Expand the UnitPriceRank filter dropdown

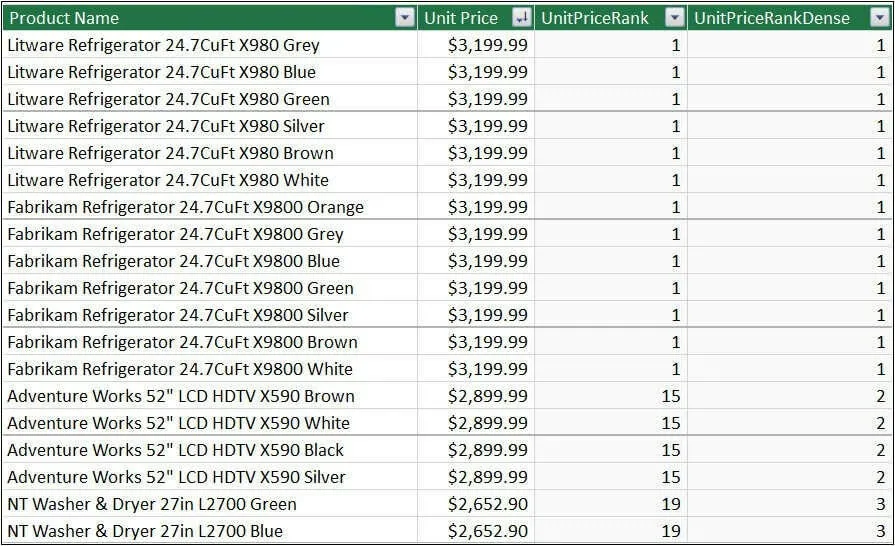coord(675,18)
